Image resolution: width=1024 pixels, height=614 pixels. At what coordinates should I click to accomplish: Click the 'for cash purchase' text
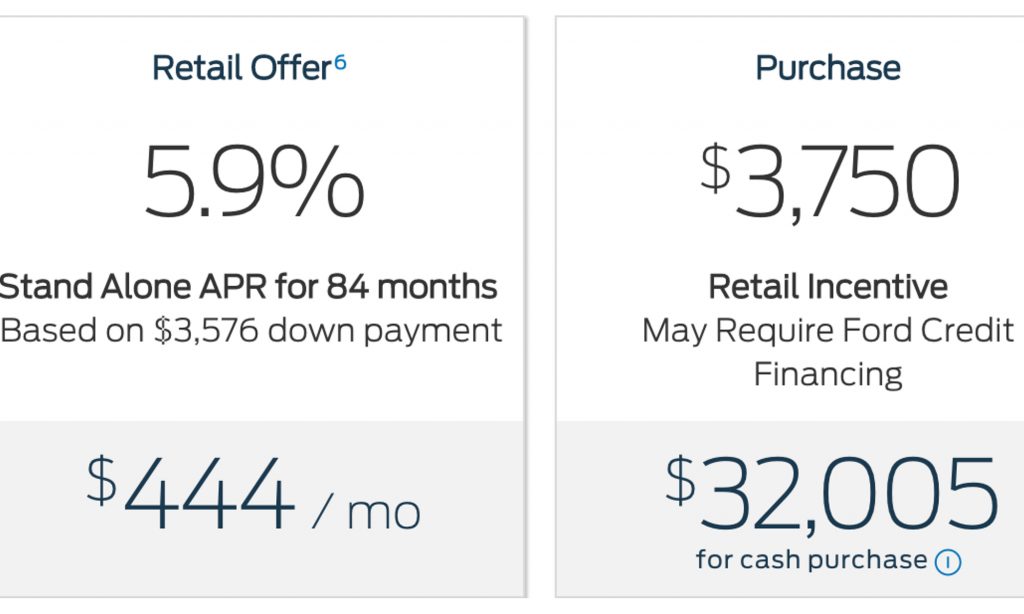click(x=811, y=560)
